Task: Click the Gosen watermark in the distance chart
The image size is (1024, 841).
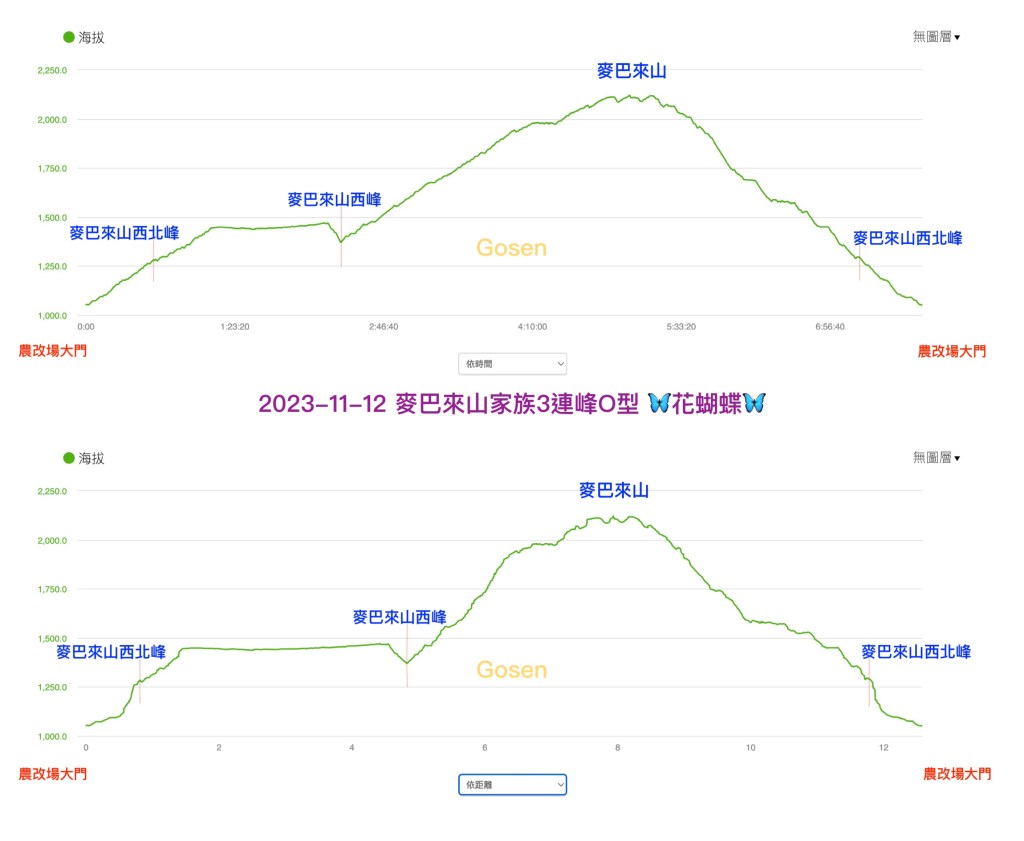Action: tap(511, 669)
